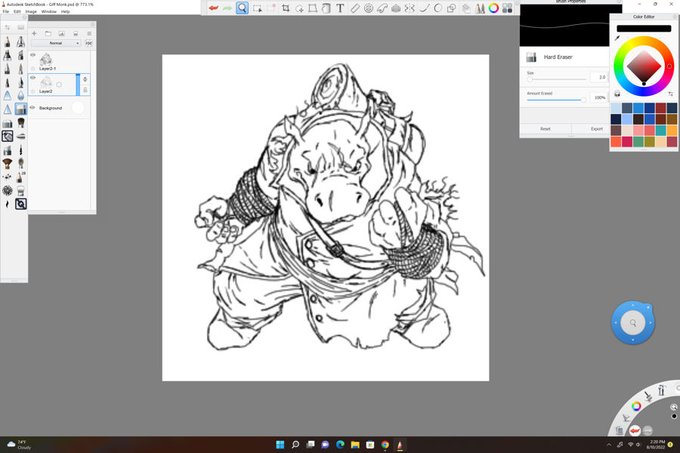Viewport: 680px width, 453px height.
Task: Click the green Redo arrow in toolbar
Action: (227, 8)
